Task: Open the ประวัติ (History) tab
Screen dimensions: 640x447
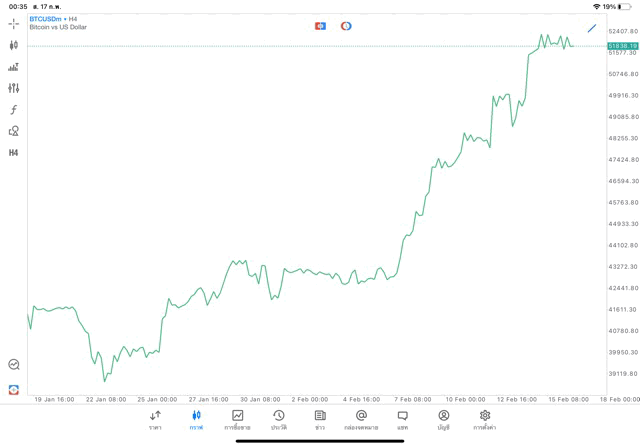Action: pyautogui.click(x=278, y=420)
